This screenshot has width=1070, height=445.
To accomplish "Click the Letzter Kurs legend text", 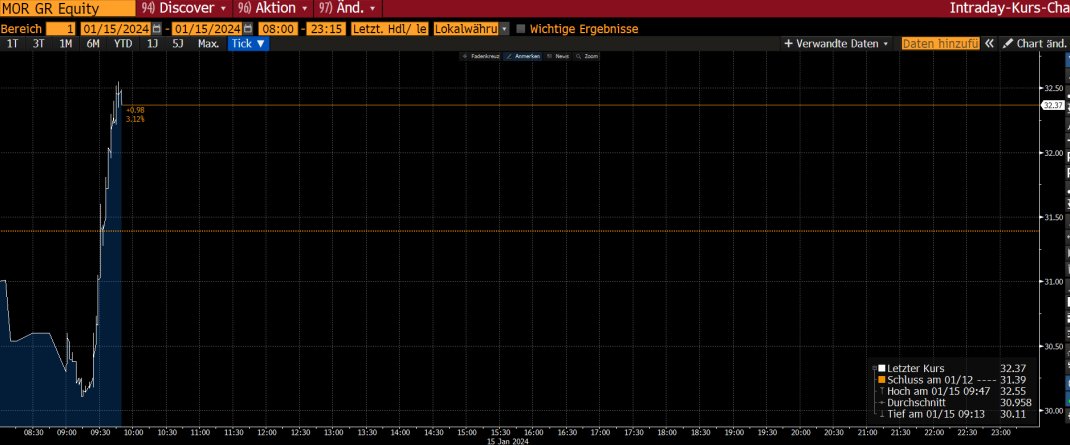I will (917, 369).
